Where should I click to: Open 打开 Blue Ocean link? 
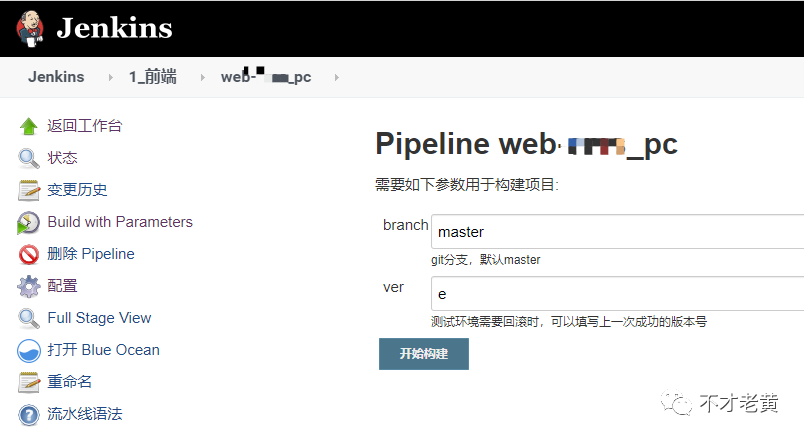pos(104,350)
